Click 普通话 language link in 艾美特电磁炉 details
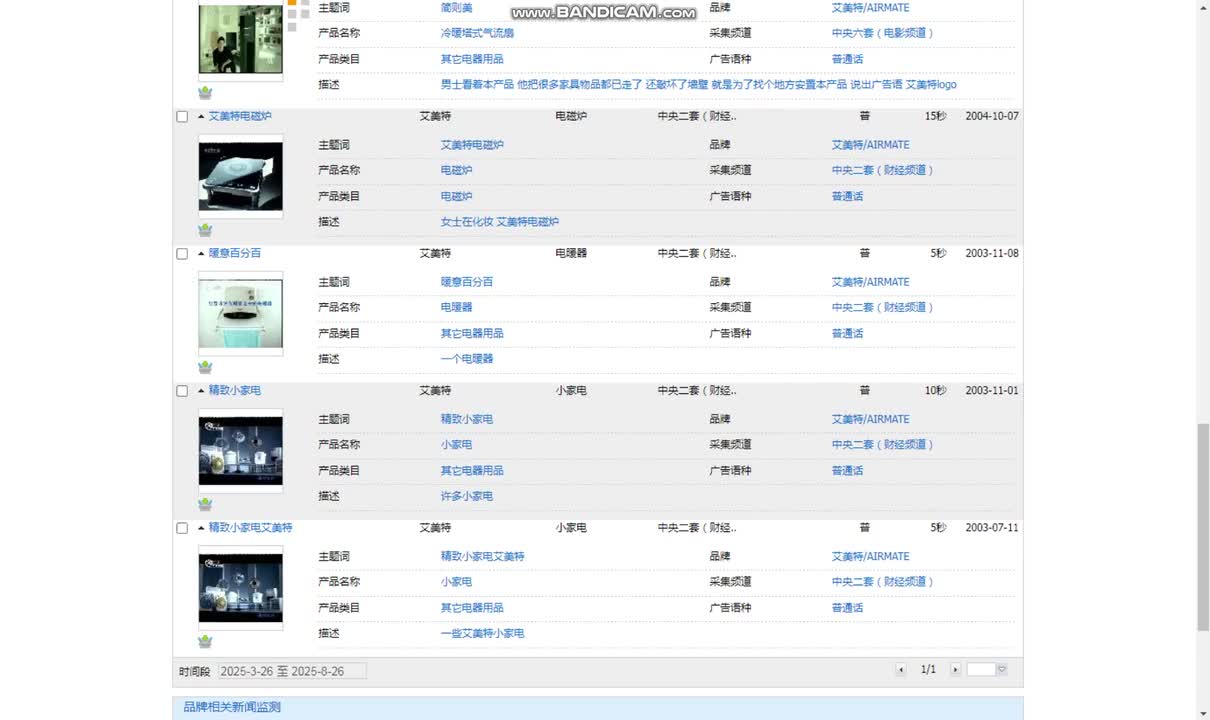 847,196
